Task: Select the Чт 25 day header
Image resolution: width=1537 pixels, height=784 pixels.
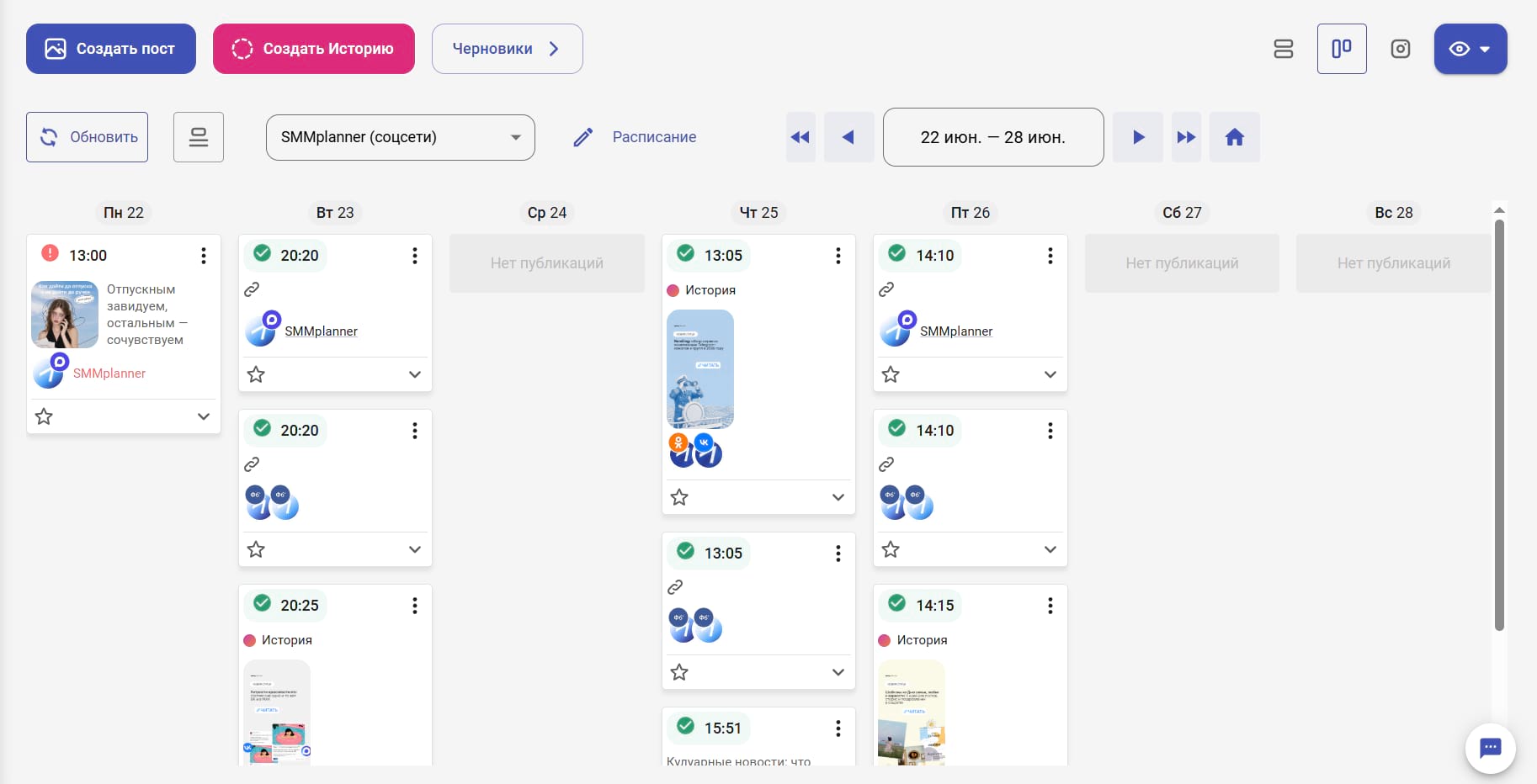Action: tap(759, 213)
